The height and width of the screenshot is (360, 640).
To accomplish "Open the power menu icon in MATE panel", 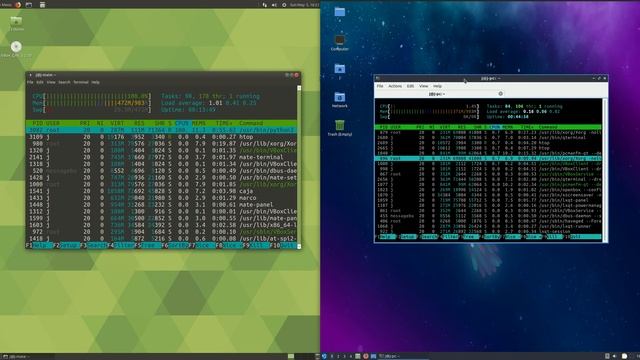I will click(x=284, y=5).
